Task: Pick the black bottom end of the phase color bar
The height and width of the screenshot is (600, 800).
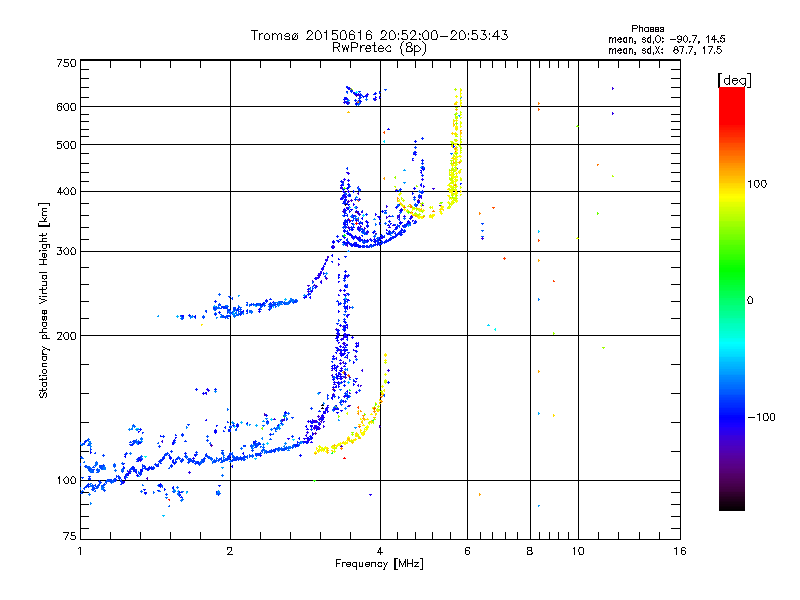Action: [732, 505]
